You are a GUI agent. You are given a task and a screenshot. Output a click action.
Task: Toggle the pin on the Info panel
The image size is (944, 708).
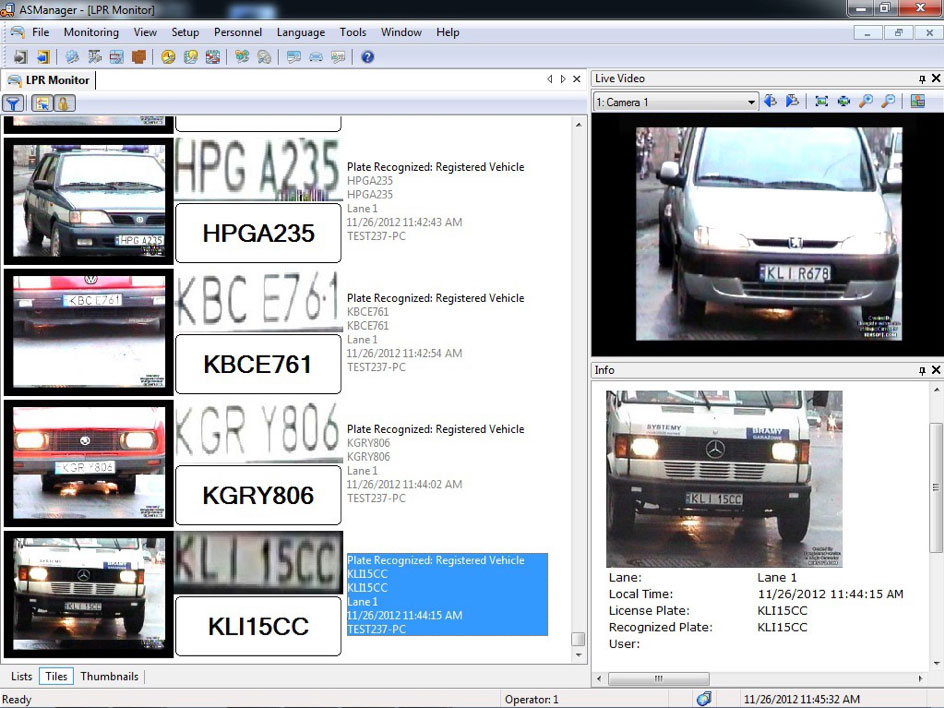922,371
